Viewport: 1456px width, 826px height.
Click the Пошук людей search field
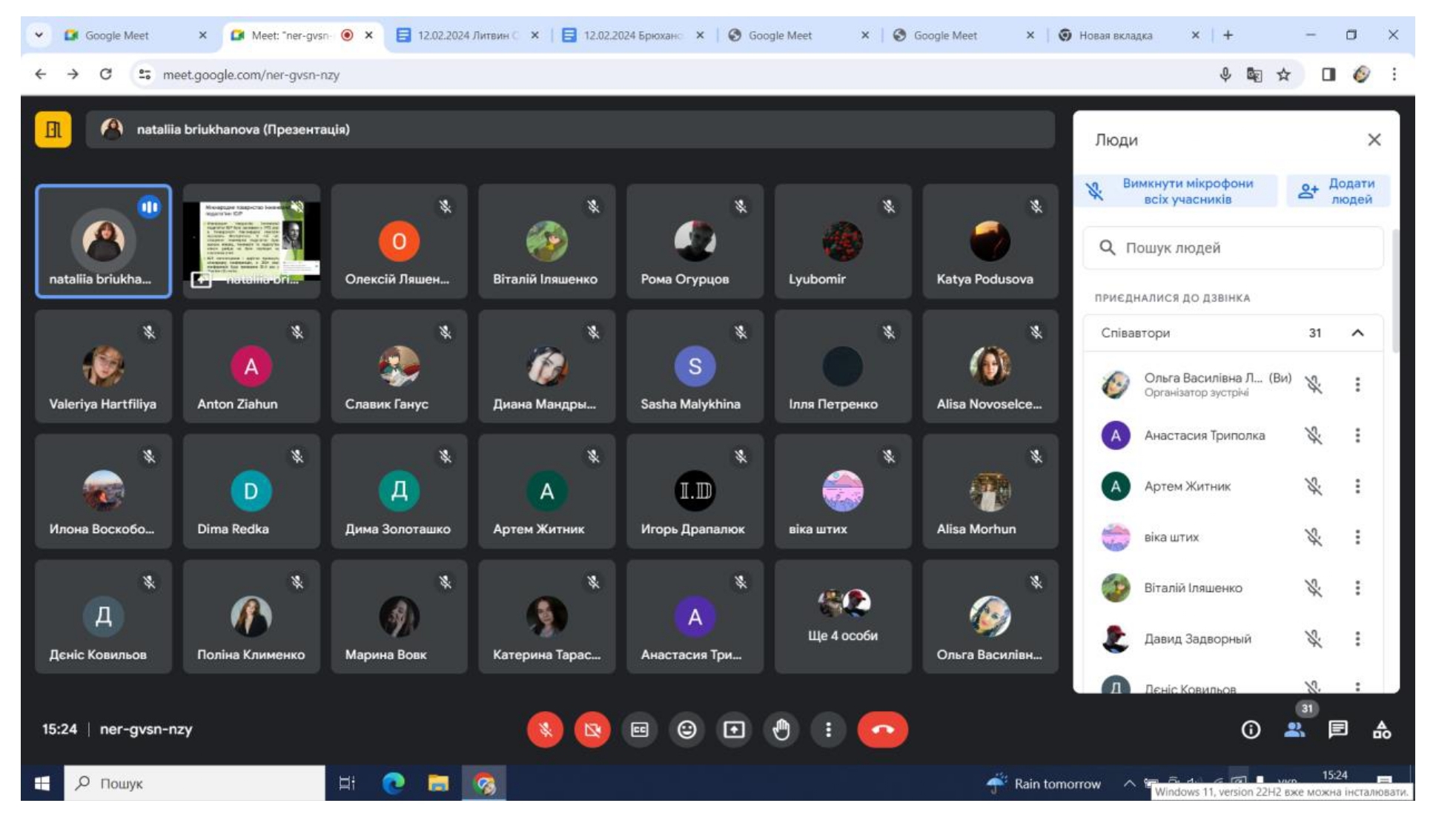click(1233, 248)
